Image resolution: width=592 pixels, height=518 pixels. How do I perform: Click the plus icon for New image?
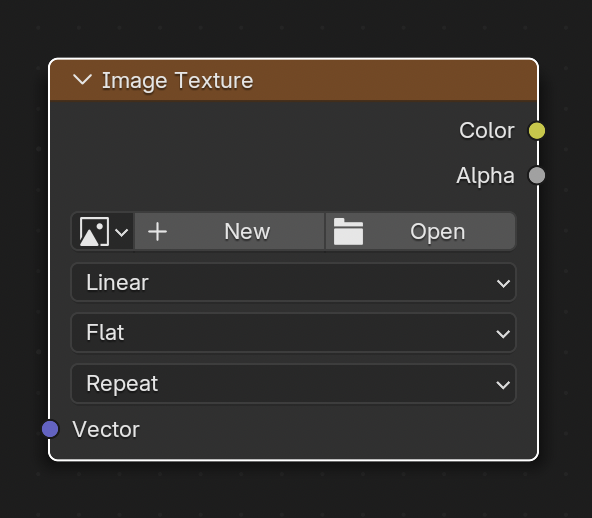click(157, 231)
